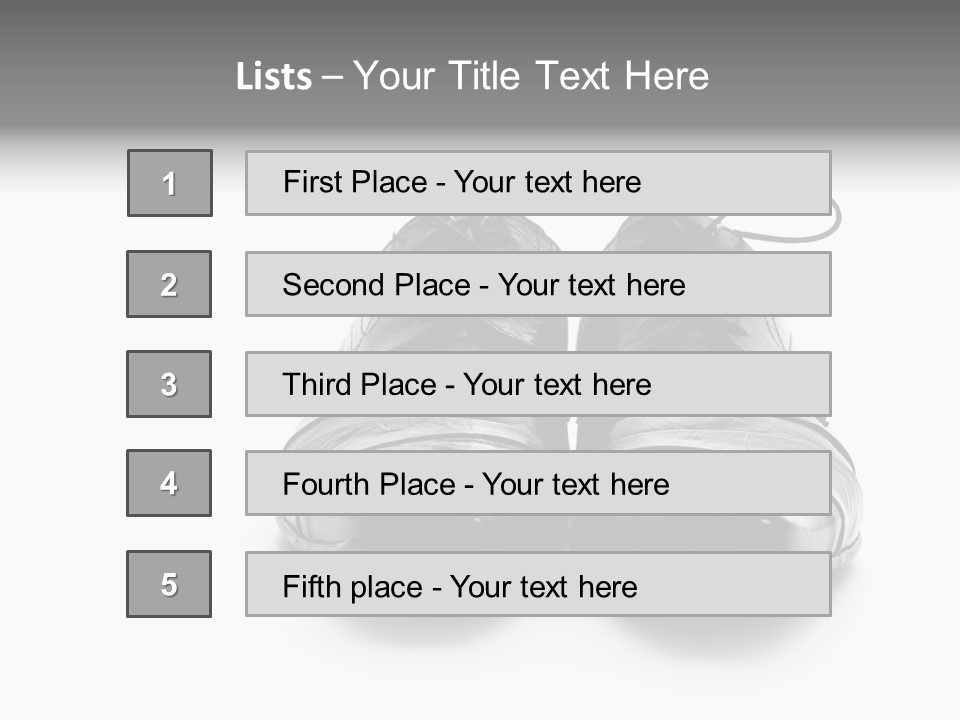Click the right shoe between bars three and four
Viewport: 960px width, 720px height.
click(700, 433)
